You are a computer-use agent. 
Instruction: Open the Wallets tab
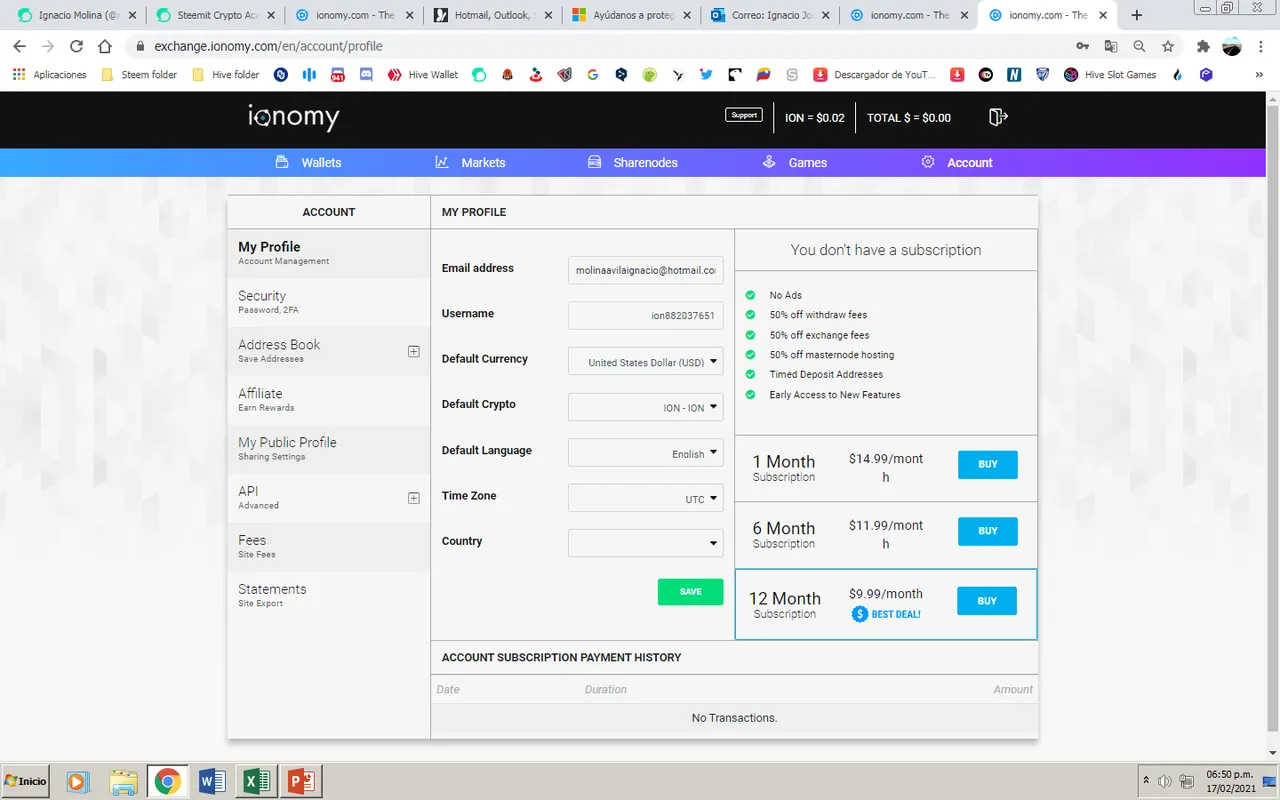pos(308,162)
